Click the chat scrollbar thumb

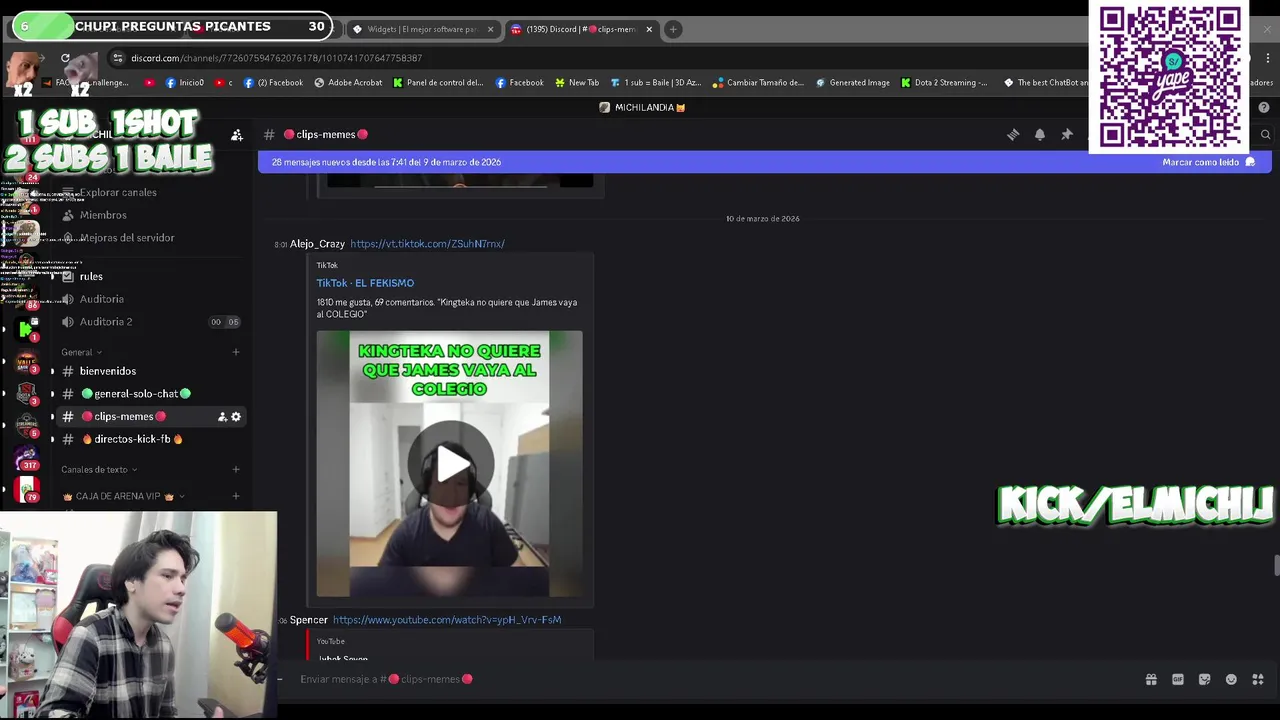(x=1276, y=565)
